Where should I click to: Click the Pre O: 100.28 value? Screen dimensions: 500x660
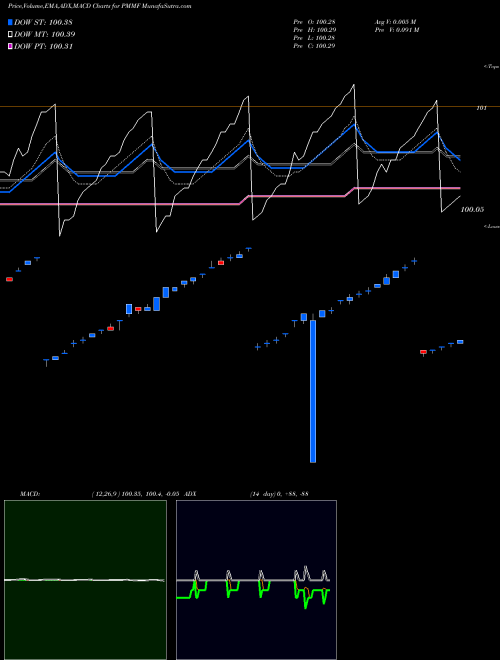[314, 22]
